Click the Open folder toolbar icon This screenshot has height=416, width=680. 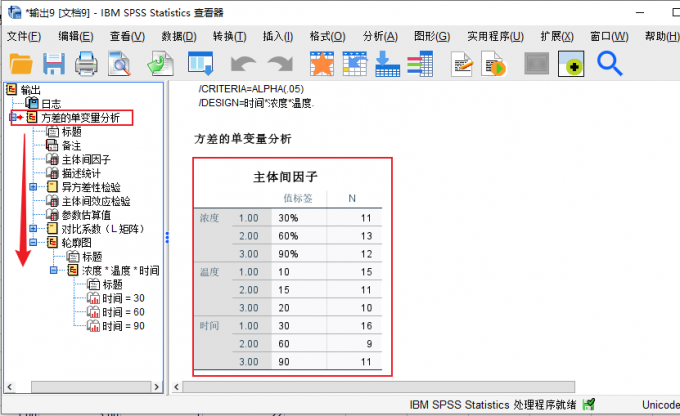pyautogui.click(x=21, y=64)
